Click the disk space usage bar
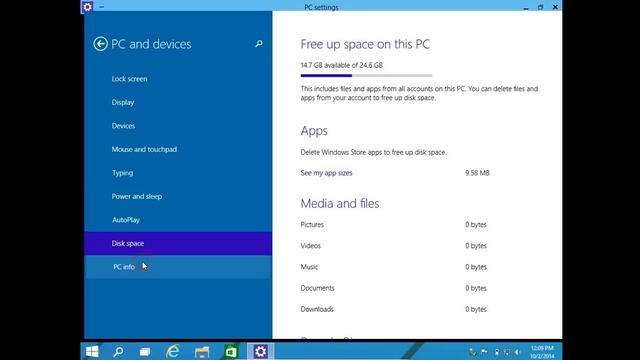The height and width of the screenshot is (360, 640). pos(367,76)
